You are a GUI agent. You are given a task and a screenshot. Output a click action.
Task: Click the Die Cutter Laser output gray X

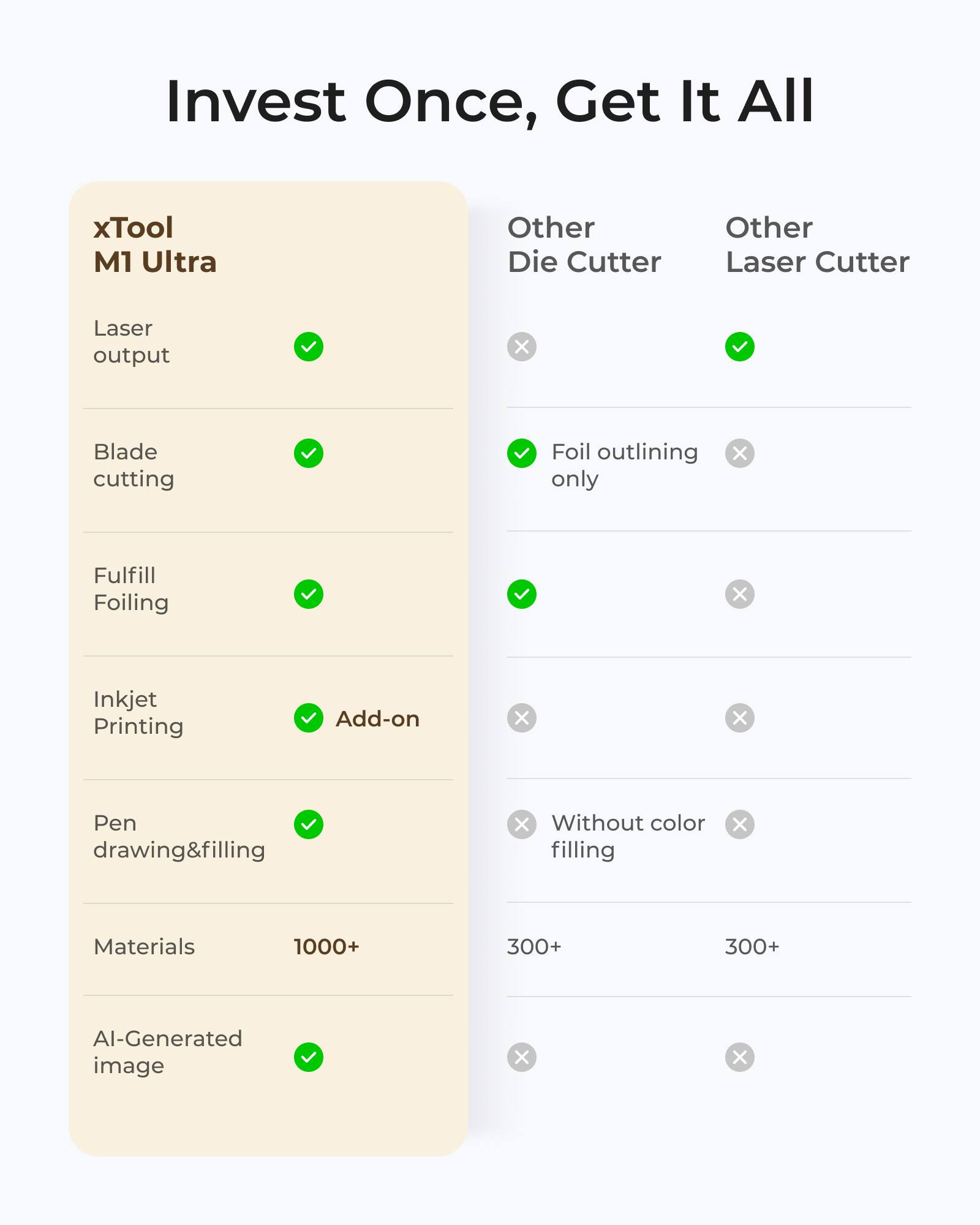point(522,347)
